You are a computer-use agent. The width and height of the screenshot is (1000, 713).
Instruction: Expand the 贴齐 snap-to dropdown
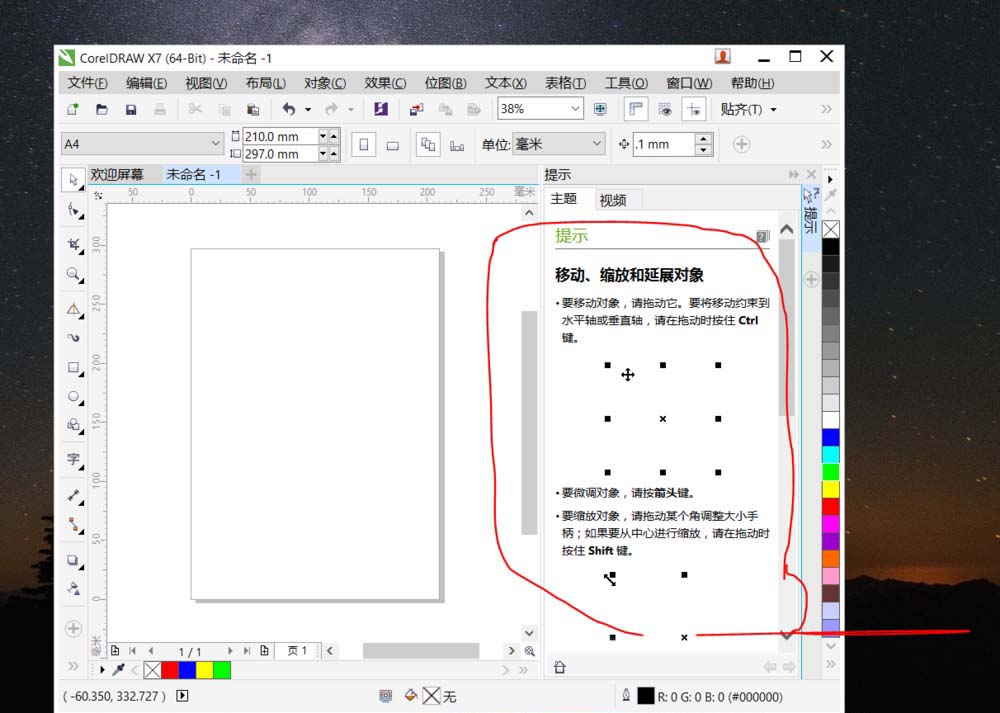pyautogui.click(x=774, y=110)
